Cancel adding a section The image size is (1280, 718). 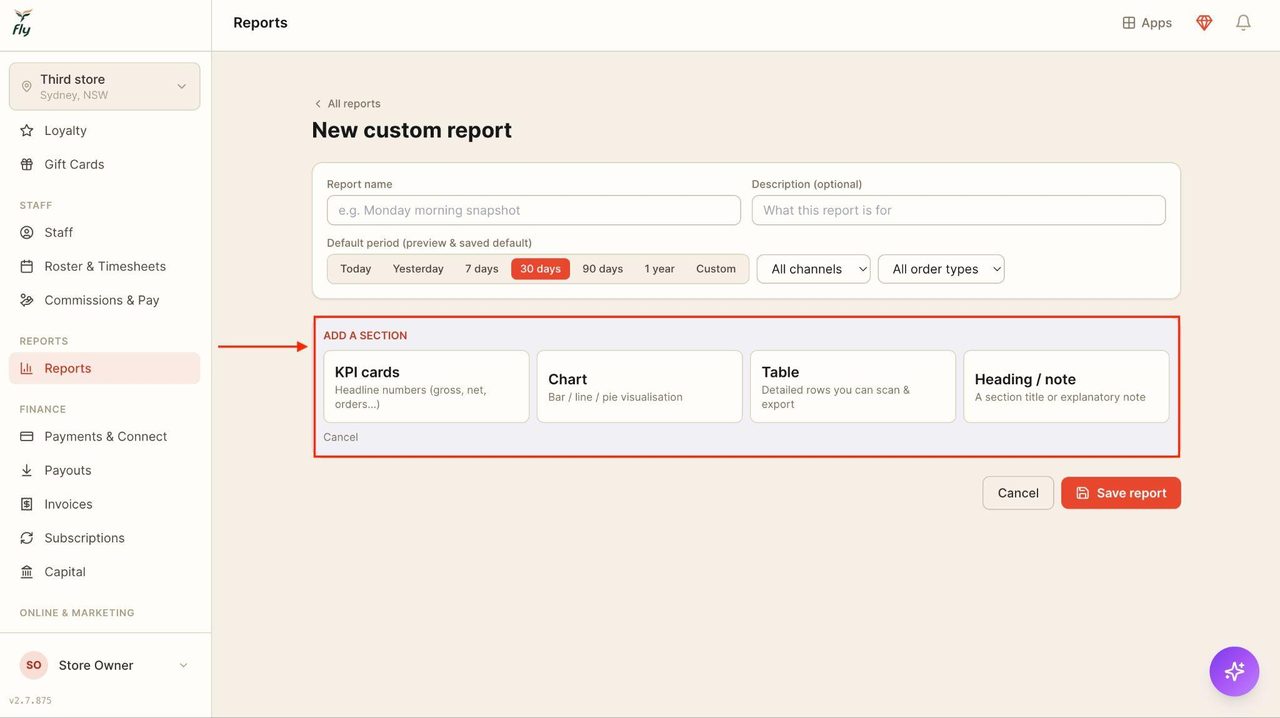[x=341, y=437]
